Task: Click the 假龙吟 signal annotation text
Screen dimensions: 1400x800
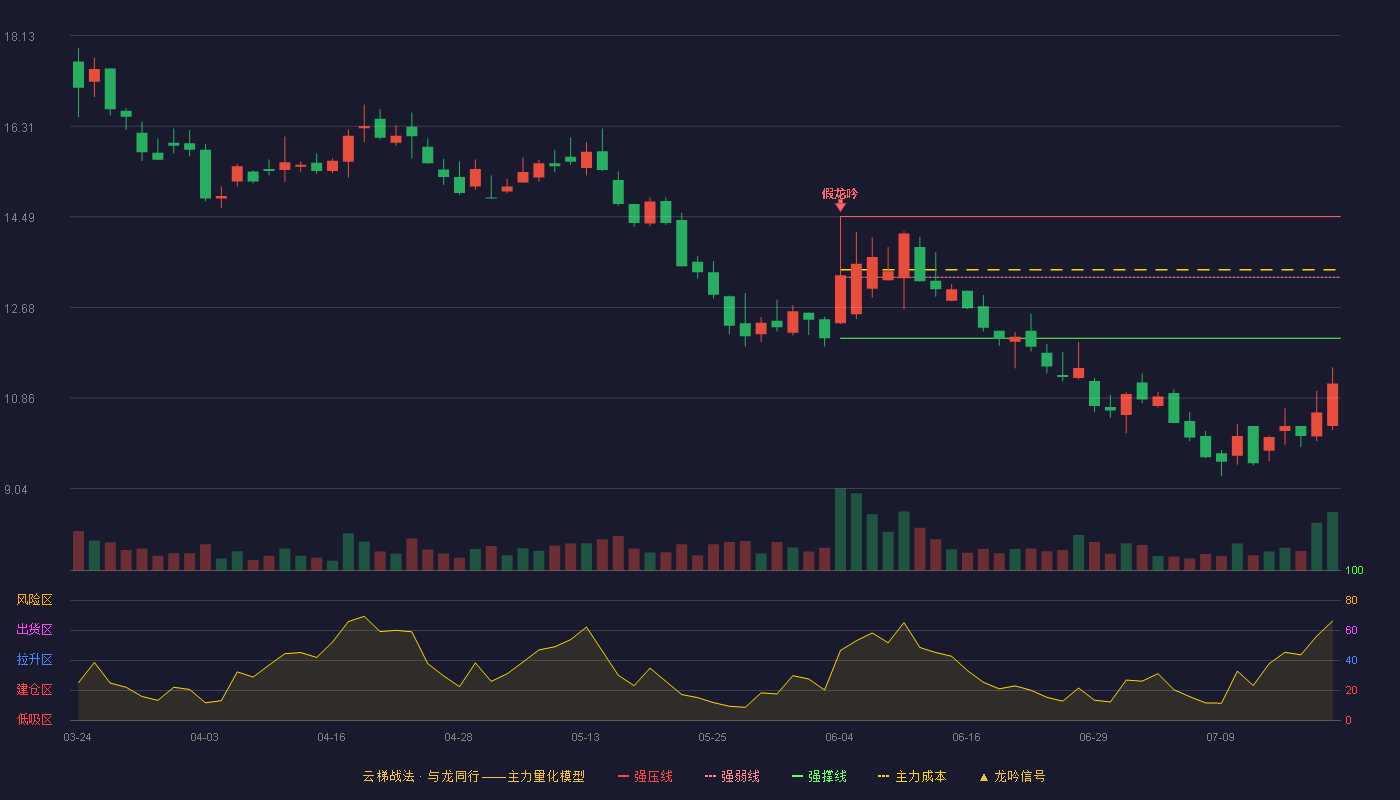Action: click(840, 193)
